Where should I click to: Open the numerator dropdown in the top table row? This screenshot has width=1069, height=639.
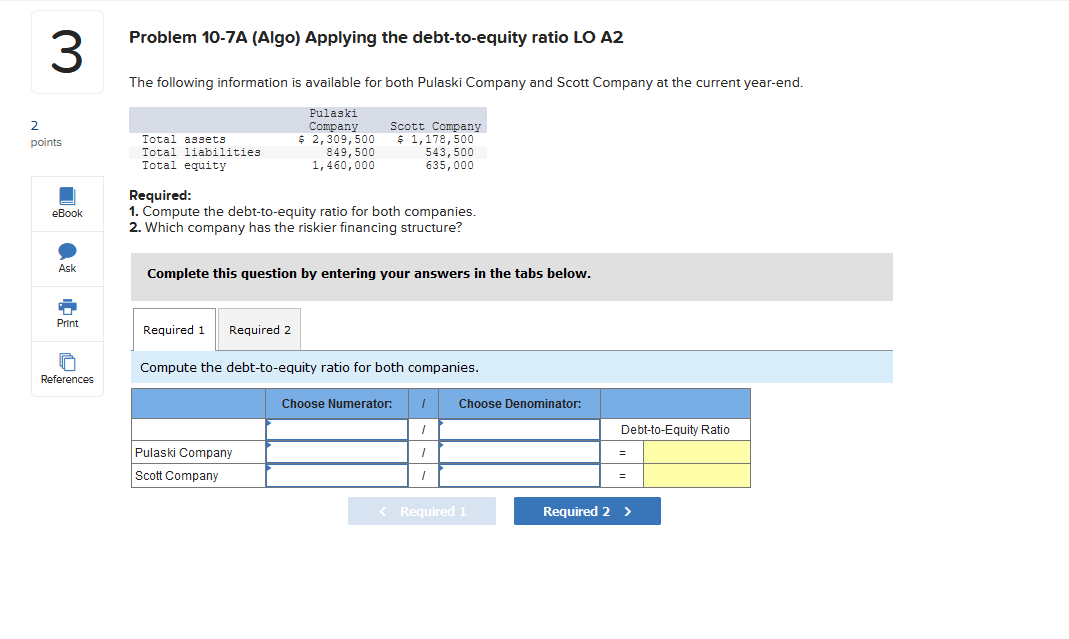click(x=337, y=429)
